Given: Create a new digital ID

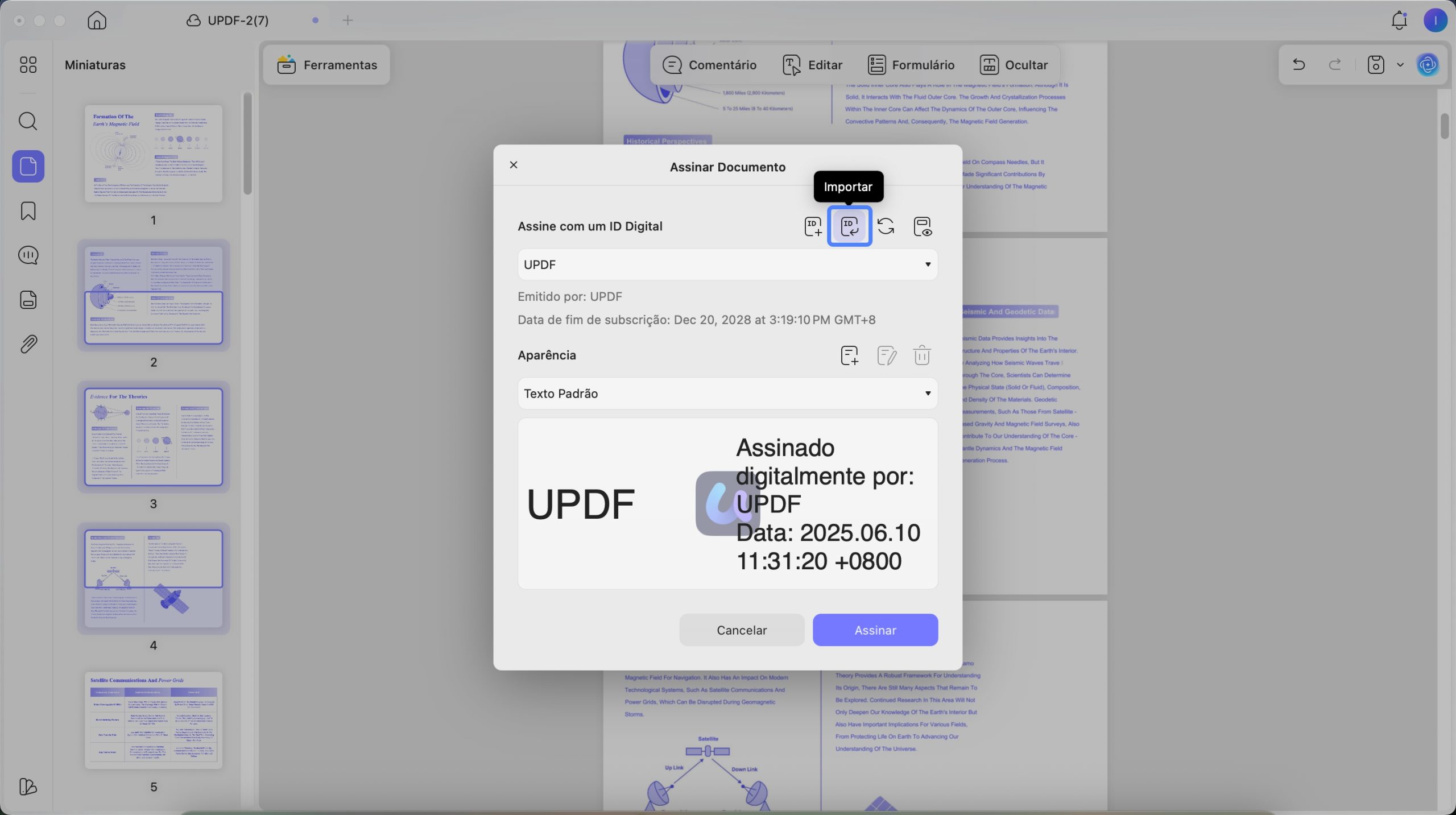Looking at the screenshot, I should [x=813, y=226].
